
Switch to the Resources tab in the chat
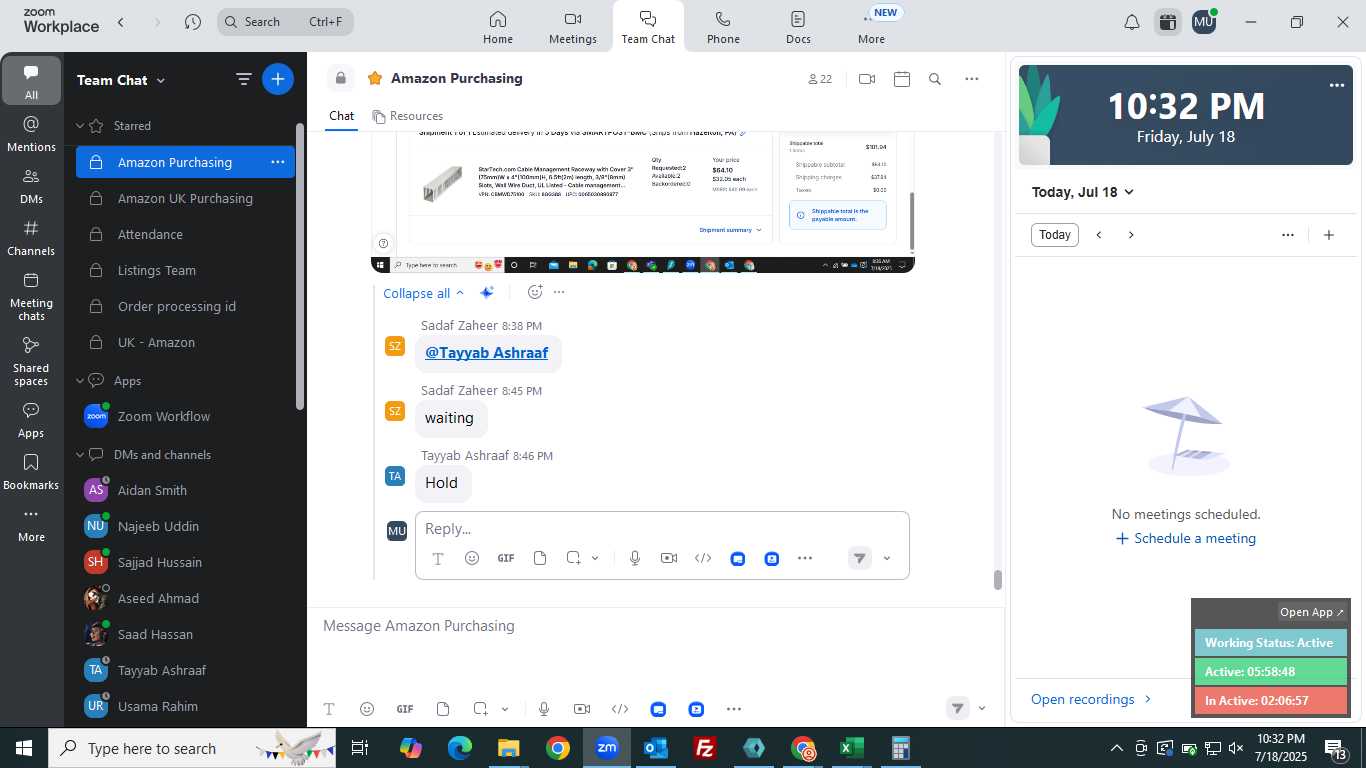pos(407,116)
